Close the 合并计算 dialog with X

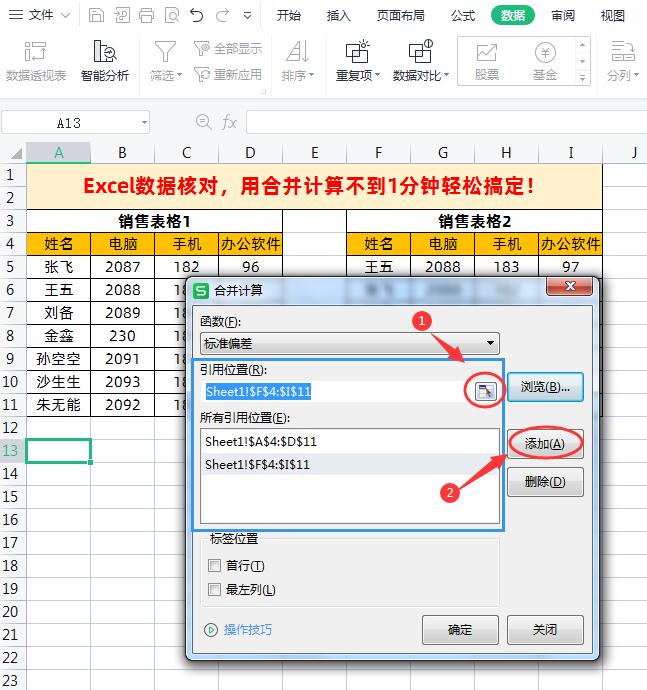click(570, 286)
